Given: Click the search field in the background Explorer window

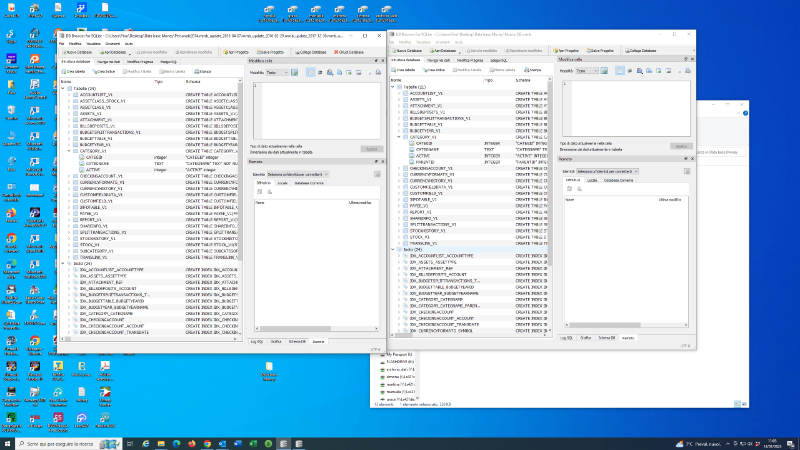Looking at the screenshot, I should (719, 152).
